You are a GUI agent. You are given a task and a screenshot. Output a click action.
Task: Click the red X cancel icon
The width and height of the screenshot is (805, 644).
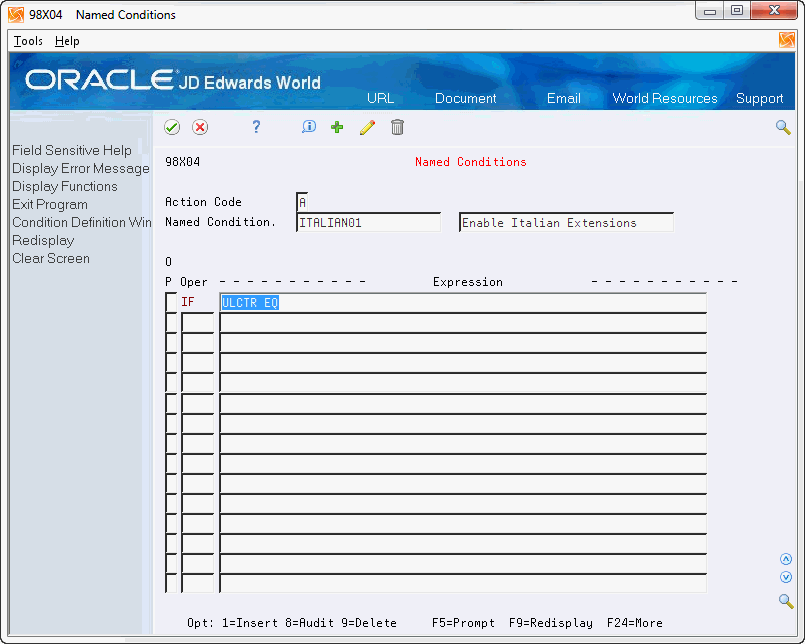[200, 127]
